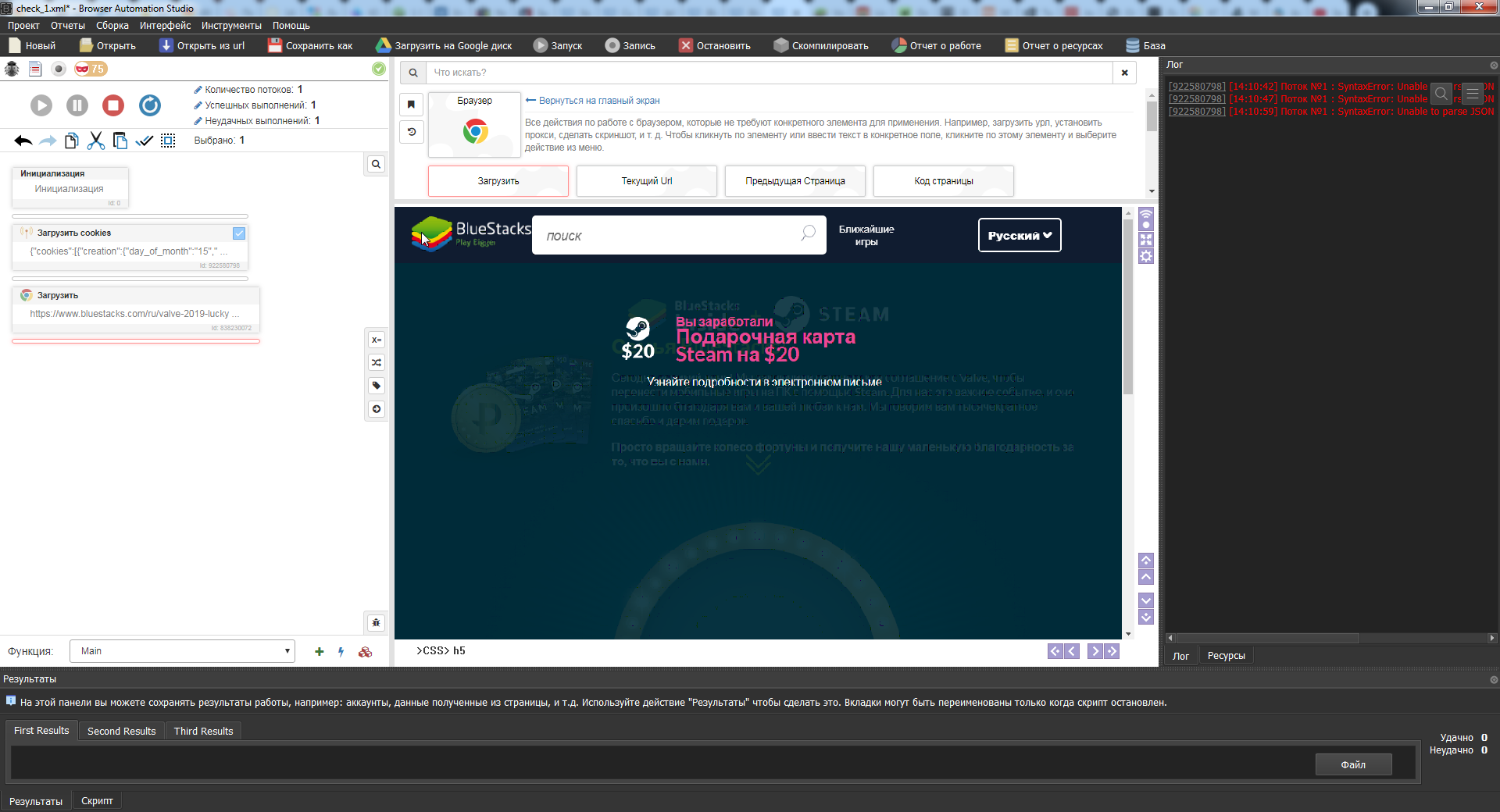Open the Проект menu

click(23, 25)
